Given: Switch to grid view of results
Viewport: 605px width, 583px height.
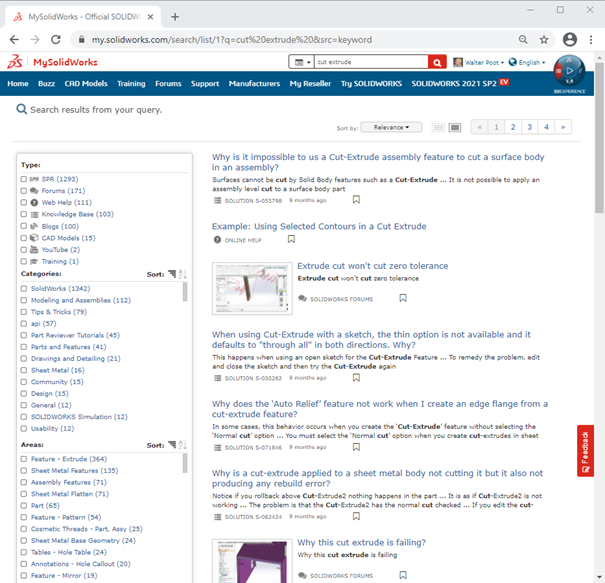Looking at the screenshot, I should pos(438,127).
